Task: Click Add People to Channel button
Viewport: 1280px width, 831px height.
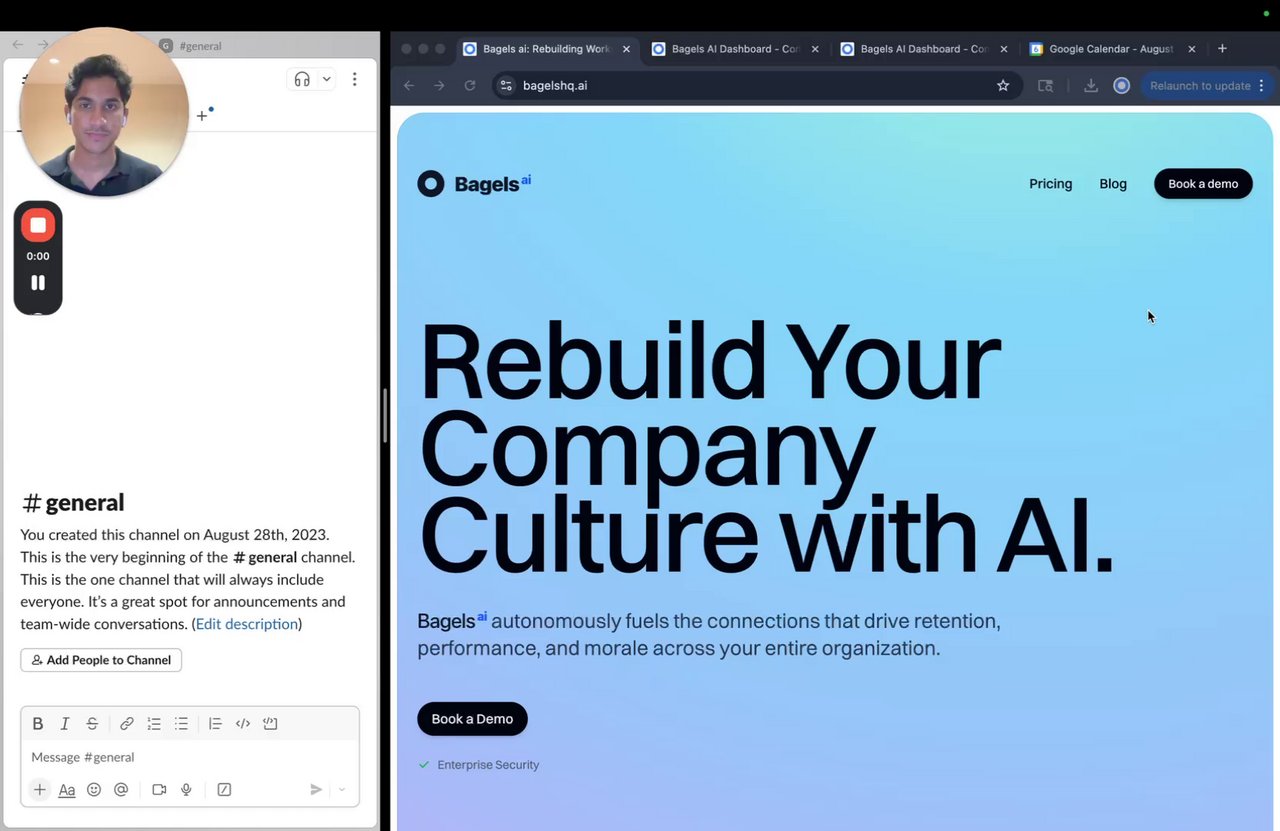Action: click(101, 660)
